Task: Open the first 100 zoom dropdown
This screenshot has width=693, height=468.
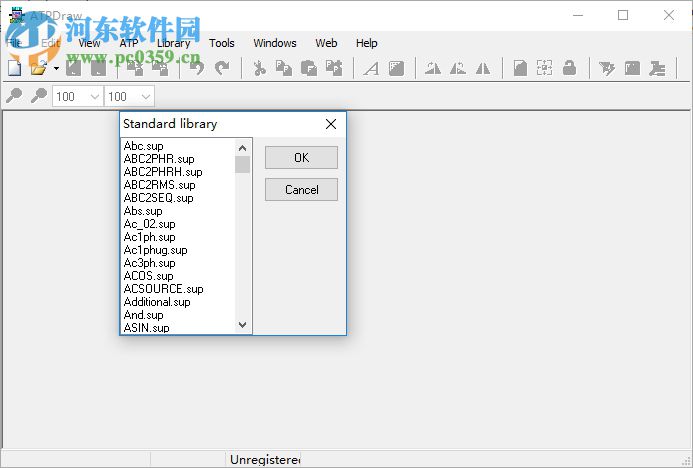Action: 95,96
